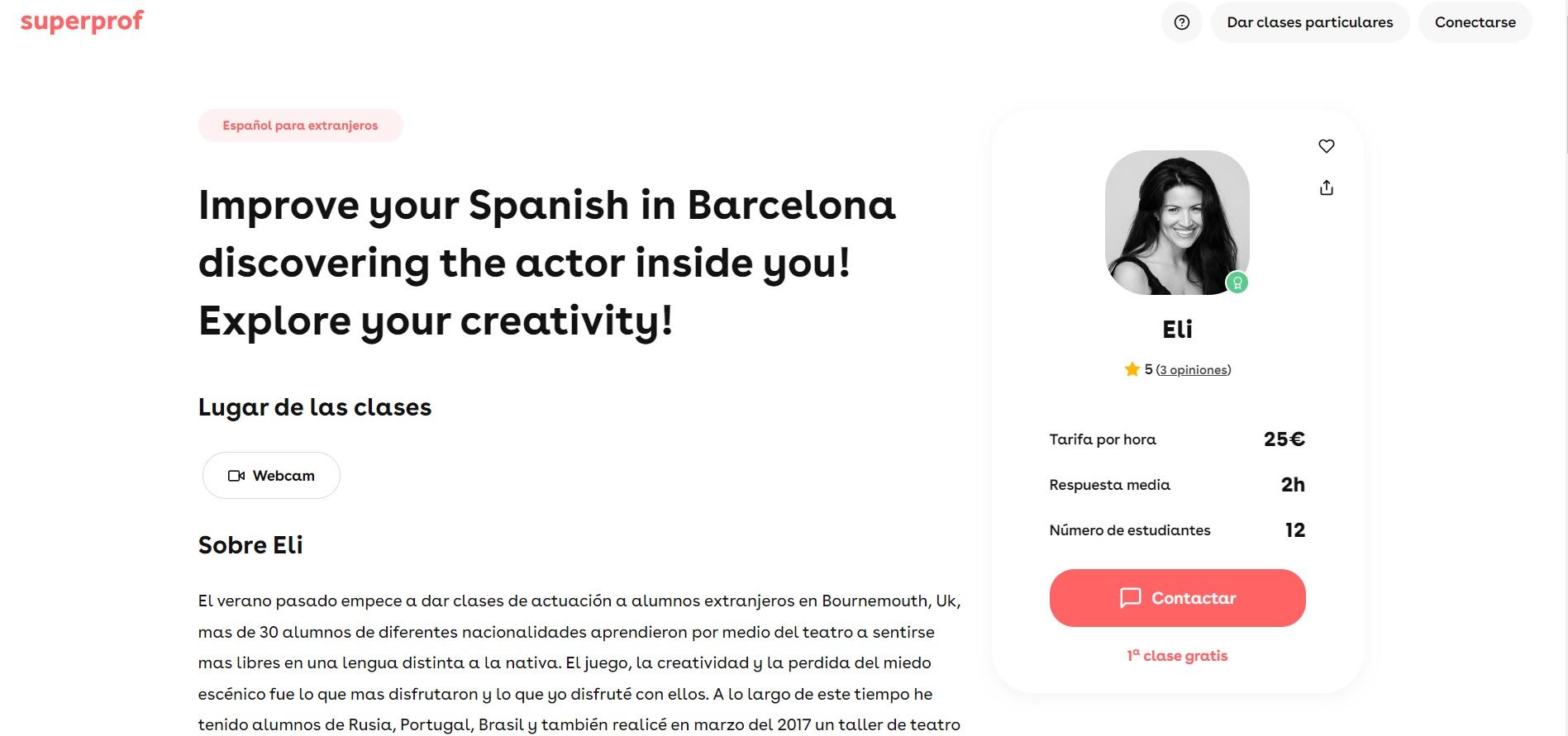Click the heart icon to favorite Eli
The width and height of the screenshot is (1568, 736).
tap(1327, 145)
